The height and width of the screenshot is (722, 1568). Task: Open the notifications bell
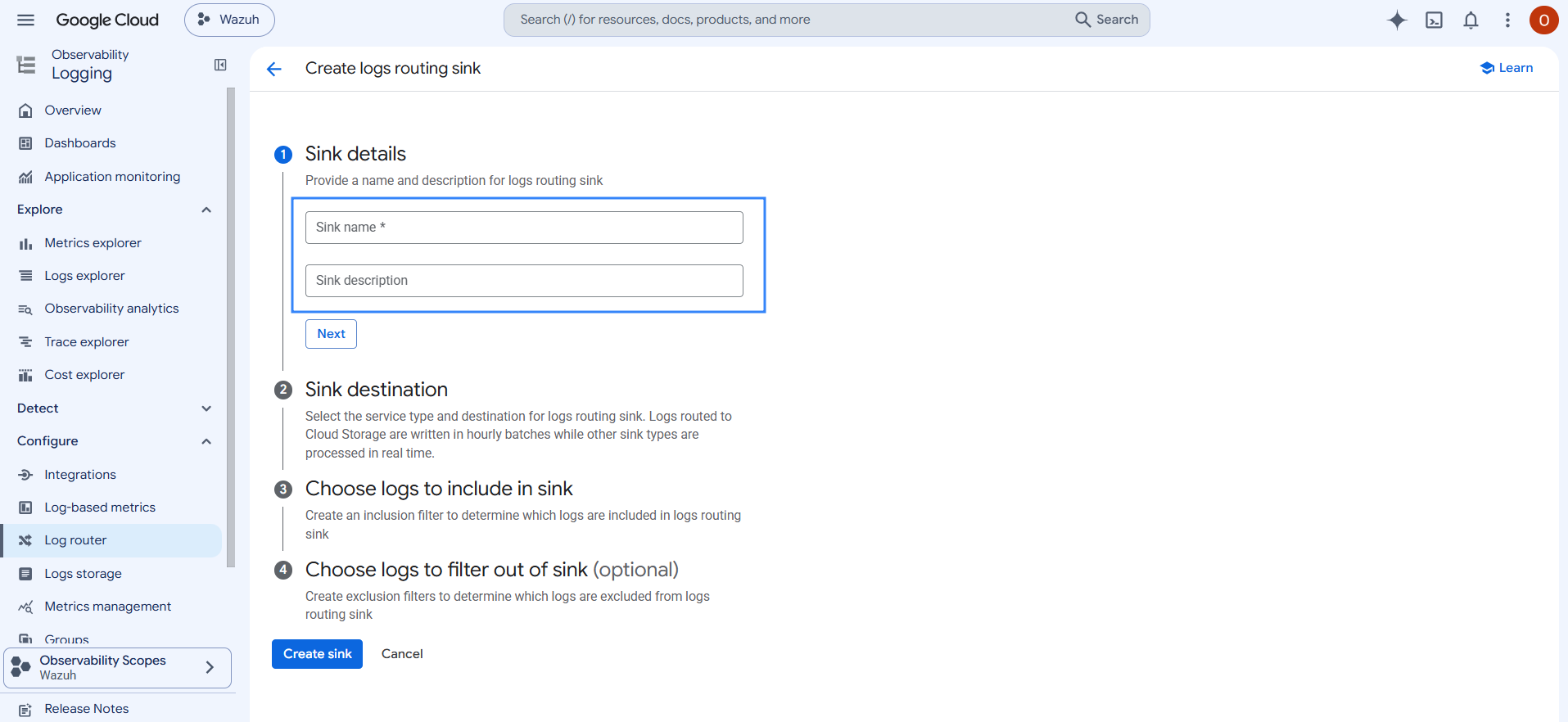click(x=1471, y=20)
